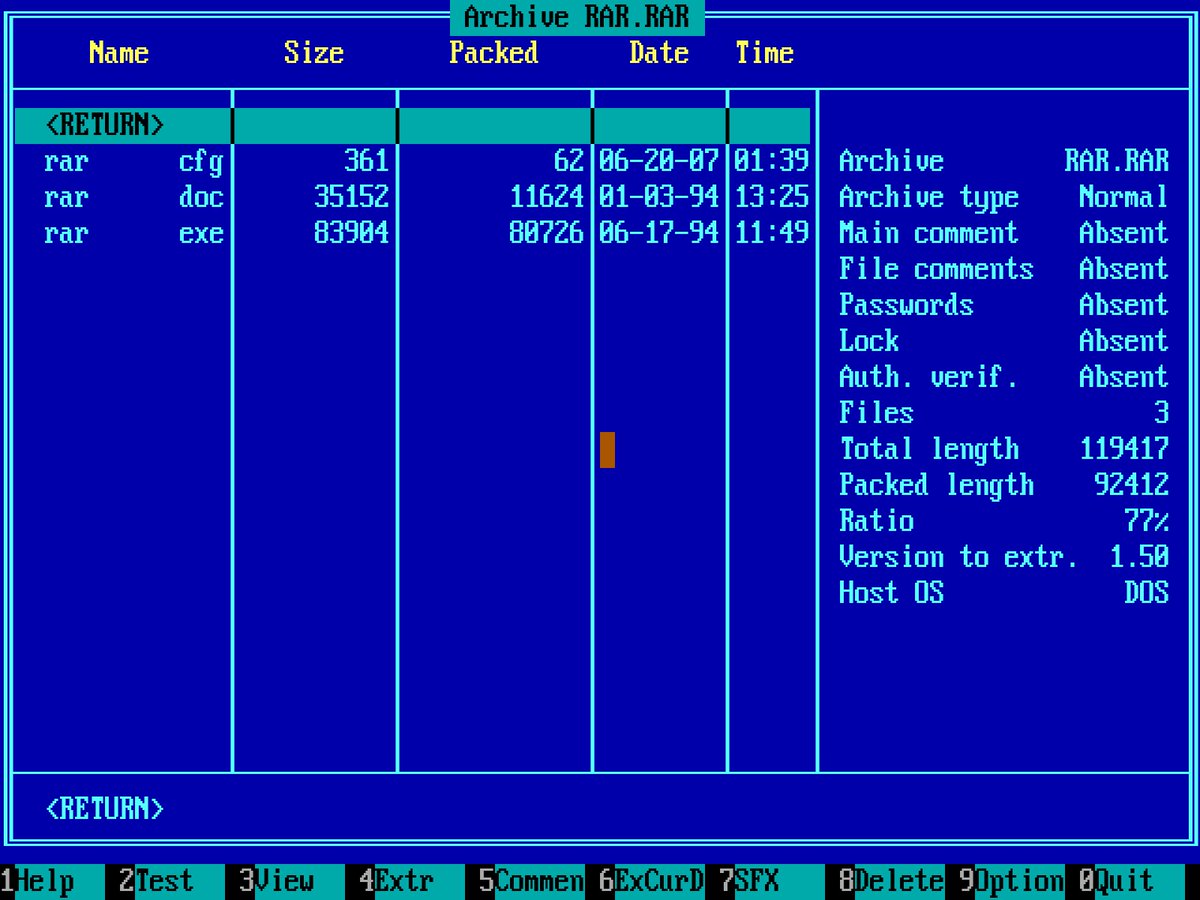This screenshot has height=900, width=1200.
Task: Click the File comments info line
Action: tap(1004, 269)
